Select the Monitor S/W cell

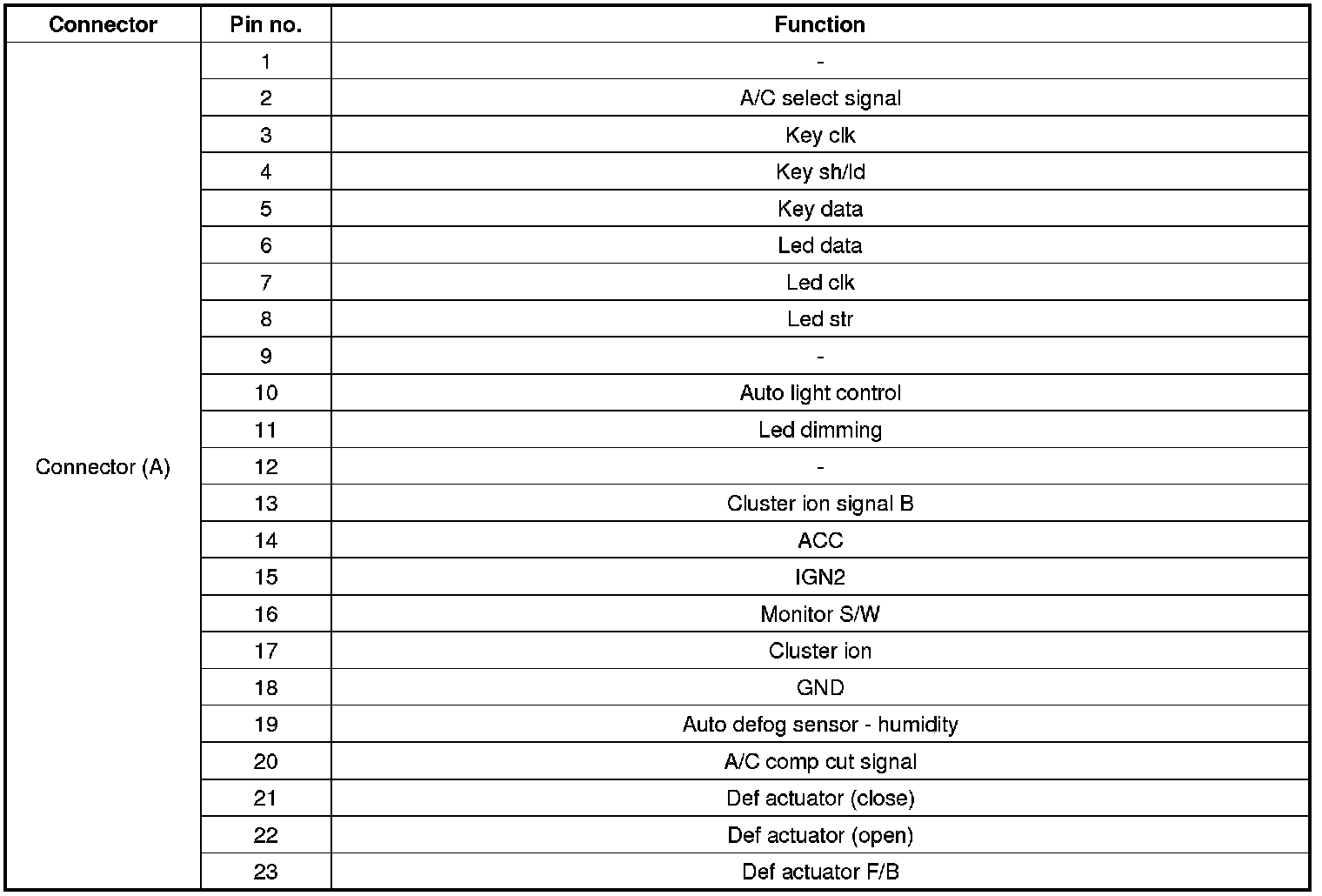(x=819, y=614)
